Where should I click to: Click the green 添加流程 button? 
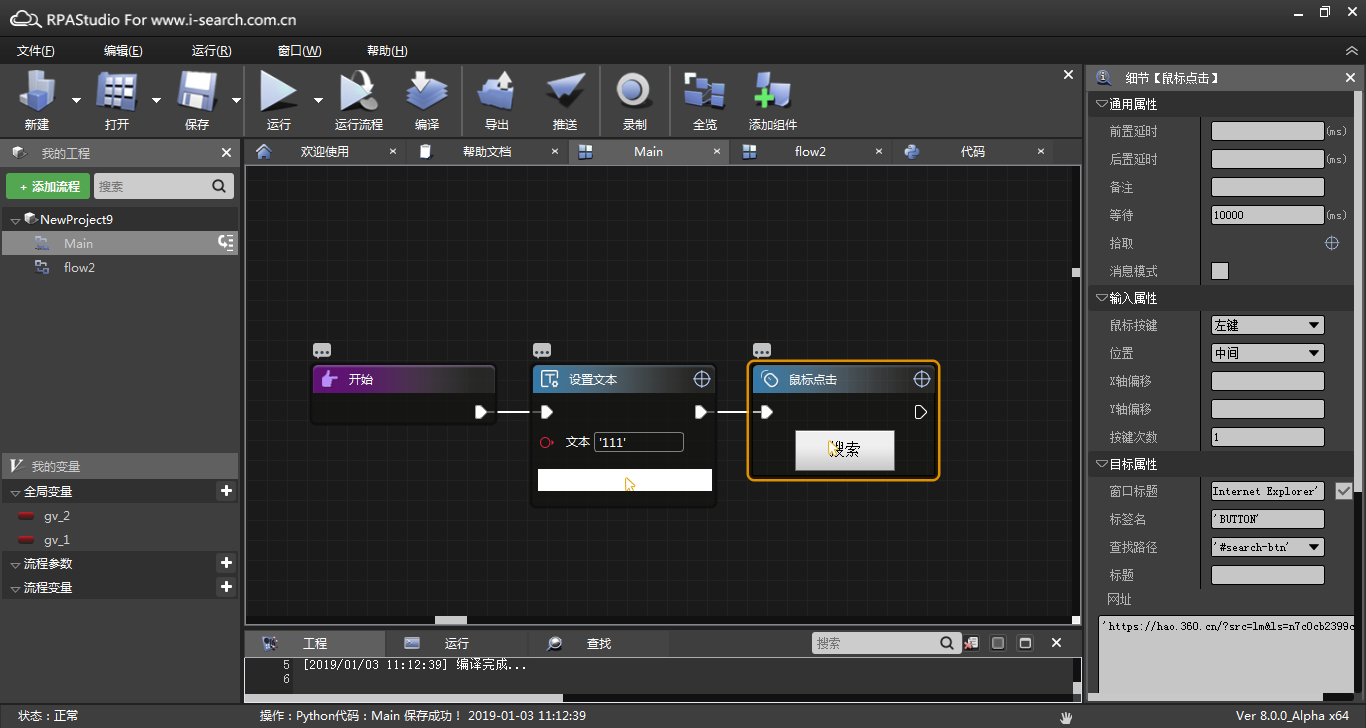tap(47, 186)
